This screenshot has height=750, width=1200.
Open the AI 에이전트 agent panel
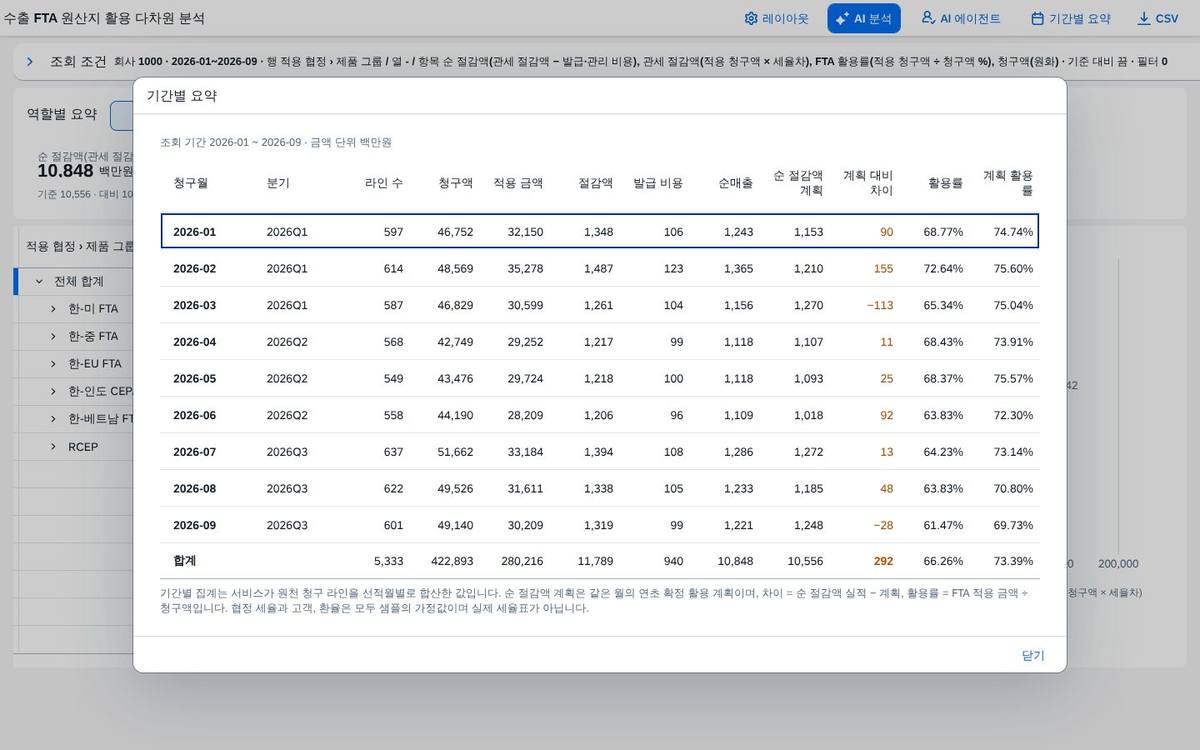click(x=960, y=18)
